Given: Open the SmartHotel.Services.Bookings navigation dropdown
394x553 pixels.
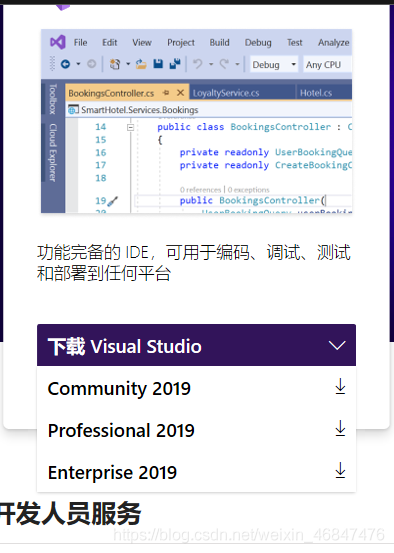Looking at the screenshot, I should [209, 110].
